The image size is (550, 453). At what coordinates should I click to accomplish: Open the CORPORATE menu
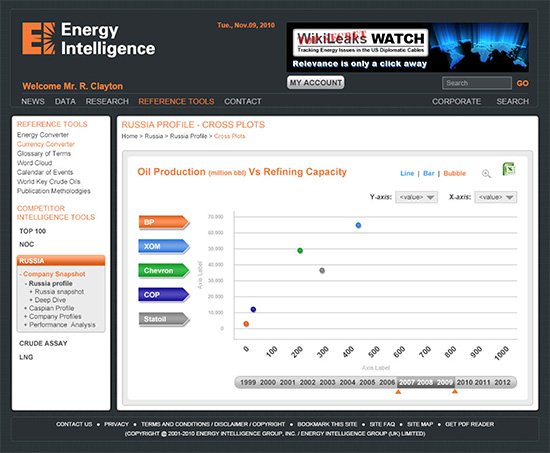click(x=456, y=101)
